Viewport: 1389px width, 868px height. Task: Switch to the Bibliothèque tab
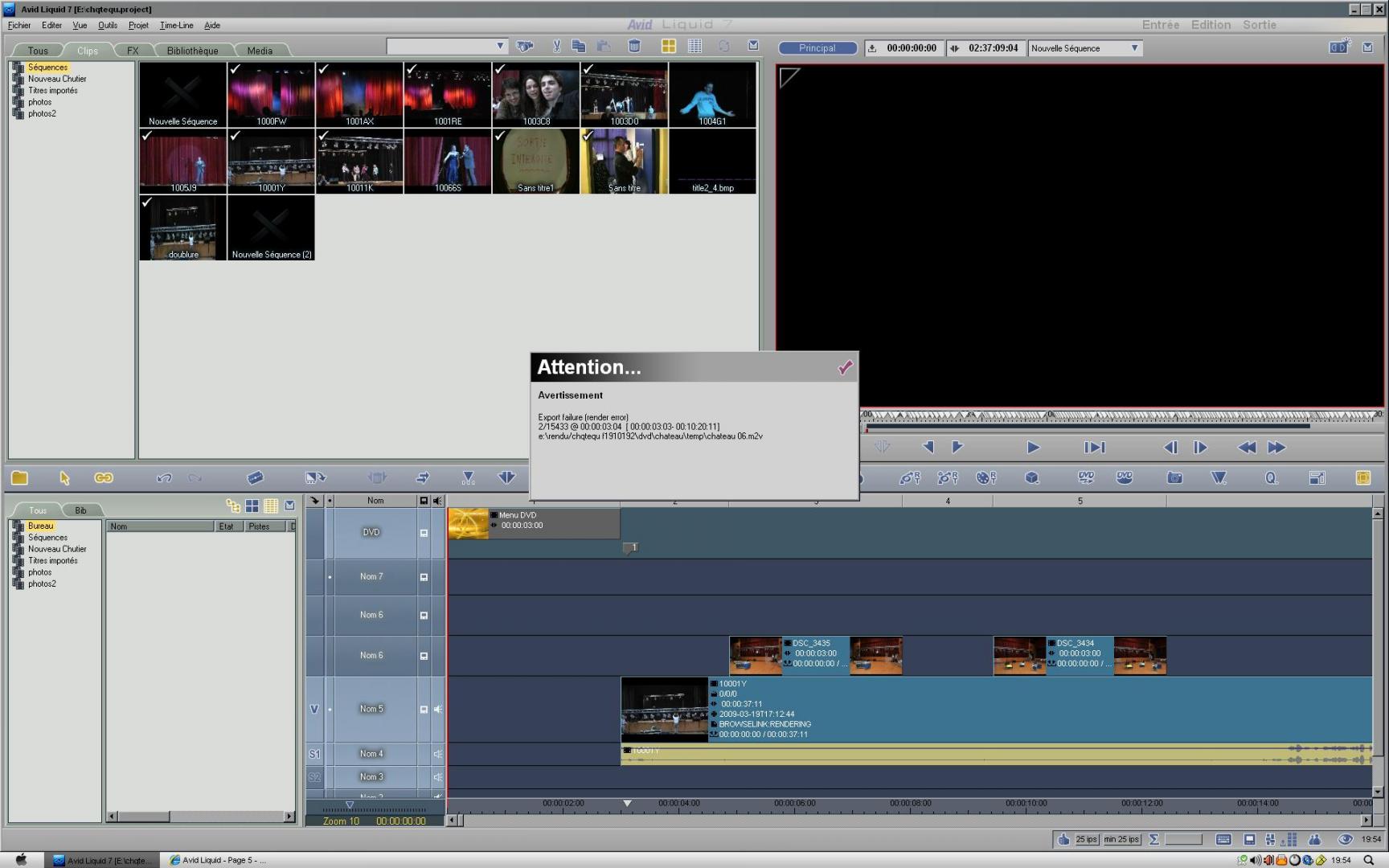click(192, 51)
